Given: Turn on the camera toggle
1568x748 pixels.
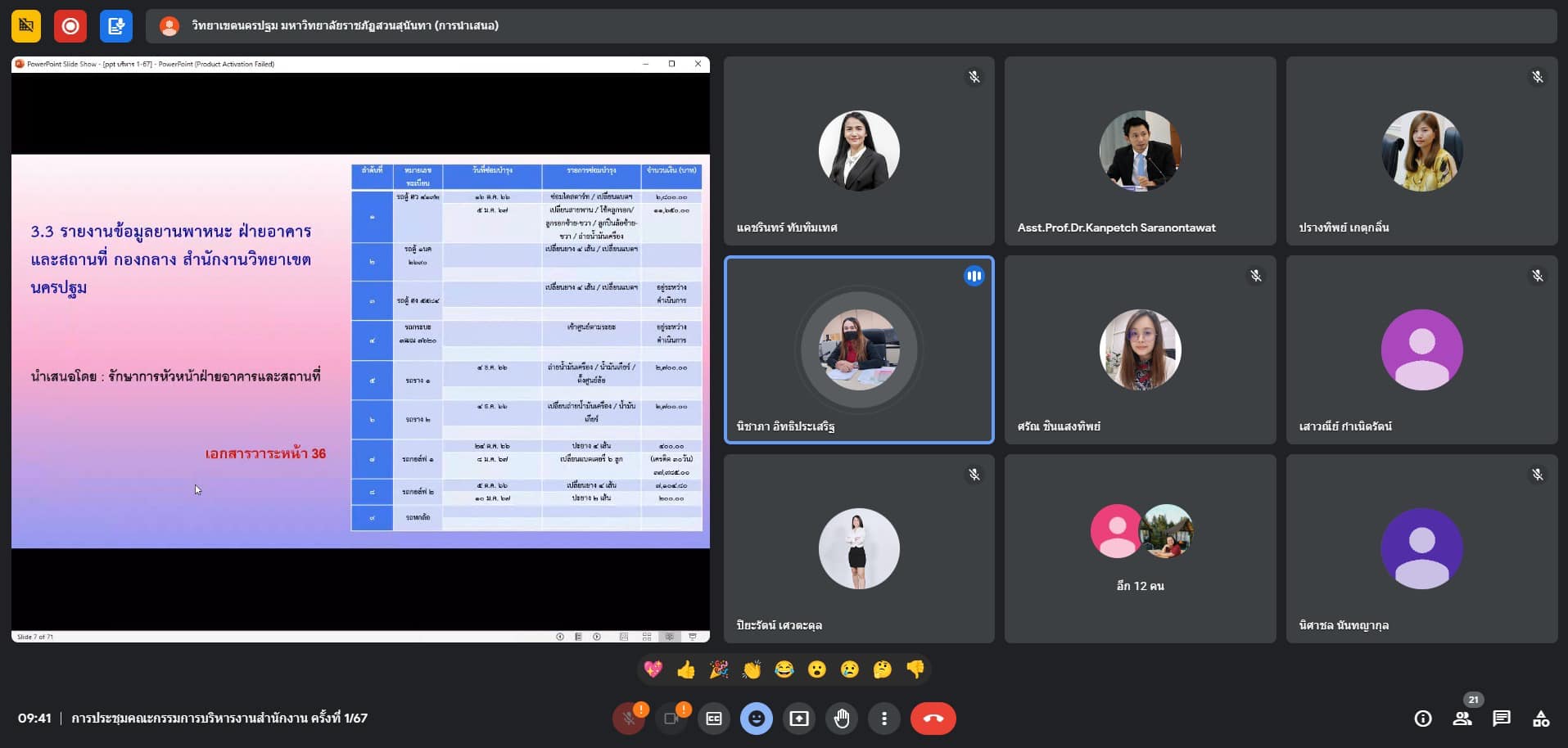Looking at the screenshot, I should (671, 719).
